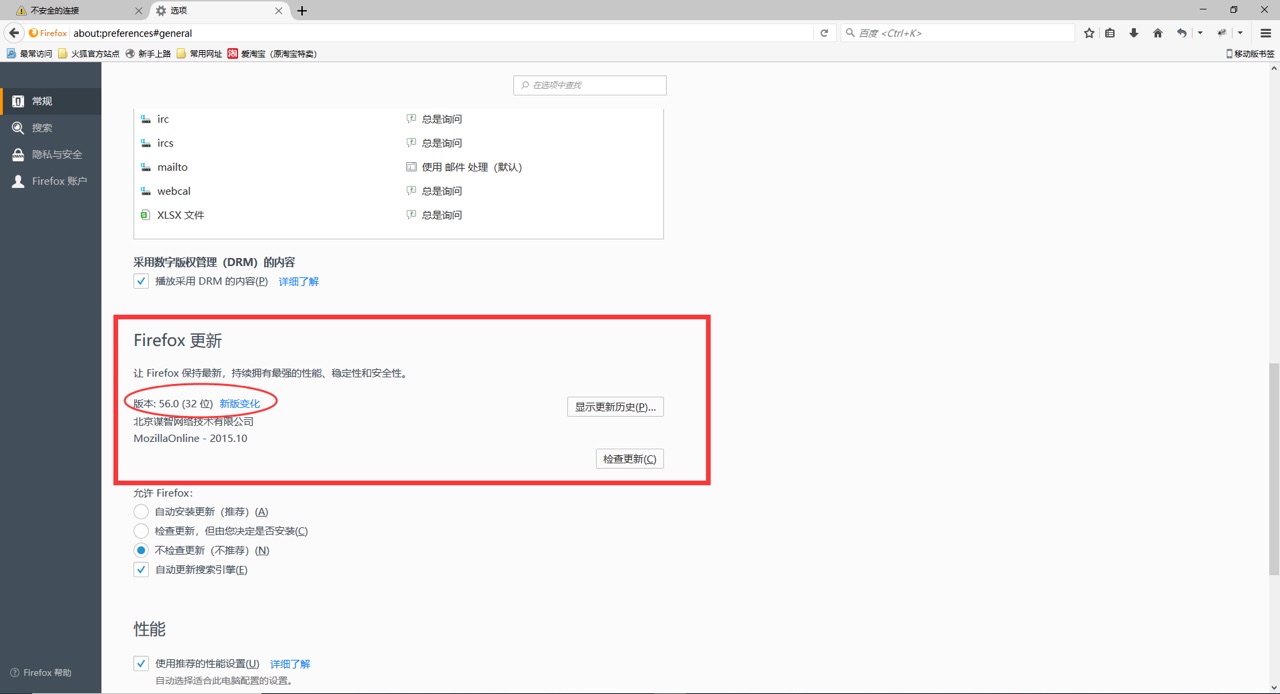This screenshot has width=1280, height=694.
Task: Open the downloads arrow icon
Action: pyautogui.click(x=1133, y=33)
